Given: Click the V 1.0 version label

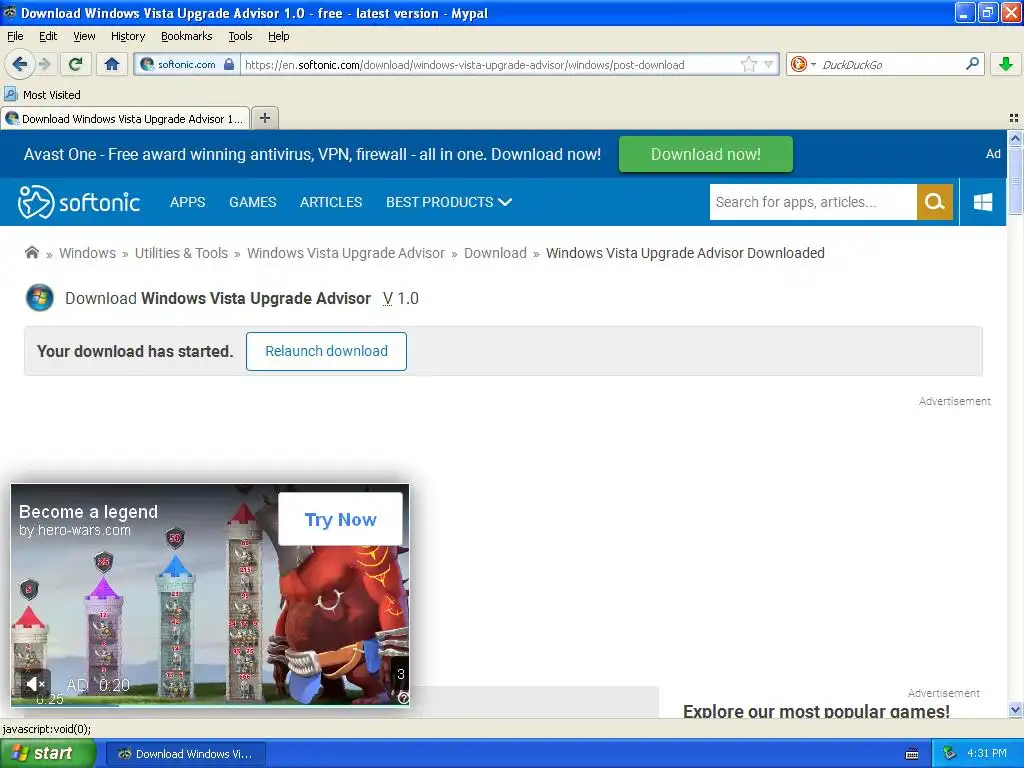Looking at the screenshot, I should tap(400, 298).
